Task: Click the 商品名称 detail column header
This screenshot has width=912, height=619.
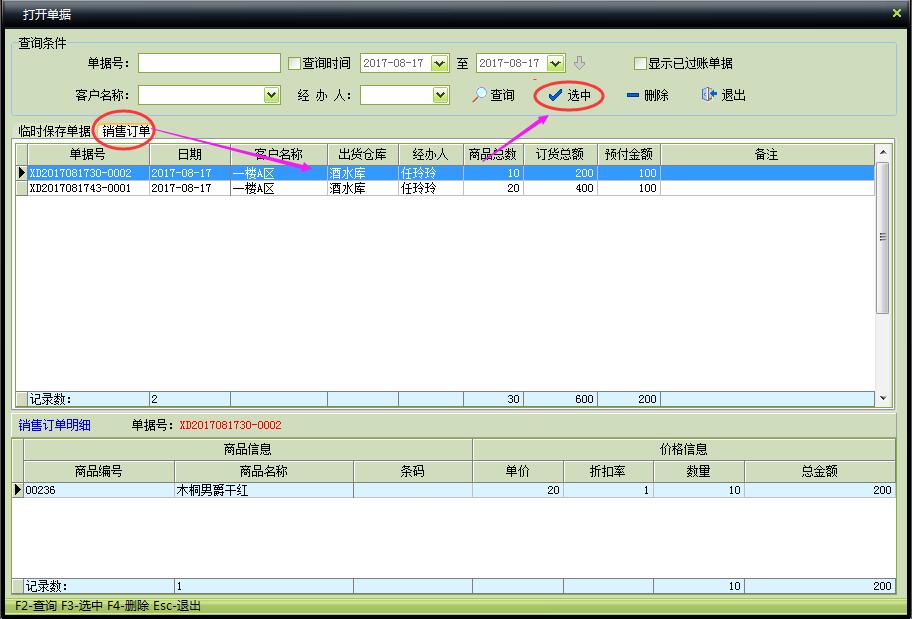Action: click(263, 471)
